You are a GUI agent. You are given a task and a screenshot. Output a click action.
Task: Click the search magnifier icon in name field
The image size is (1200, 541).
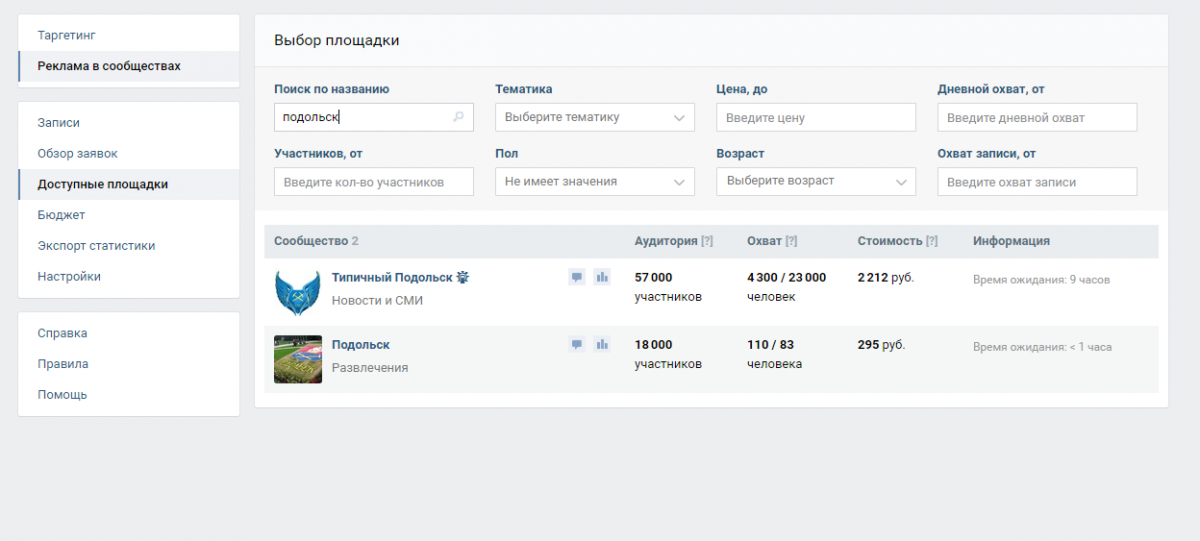click(x=459, y=117)
